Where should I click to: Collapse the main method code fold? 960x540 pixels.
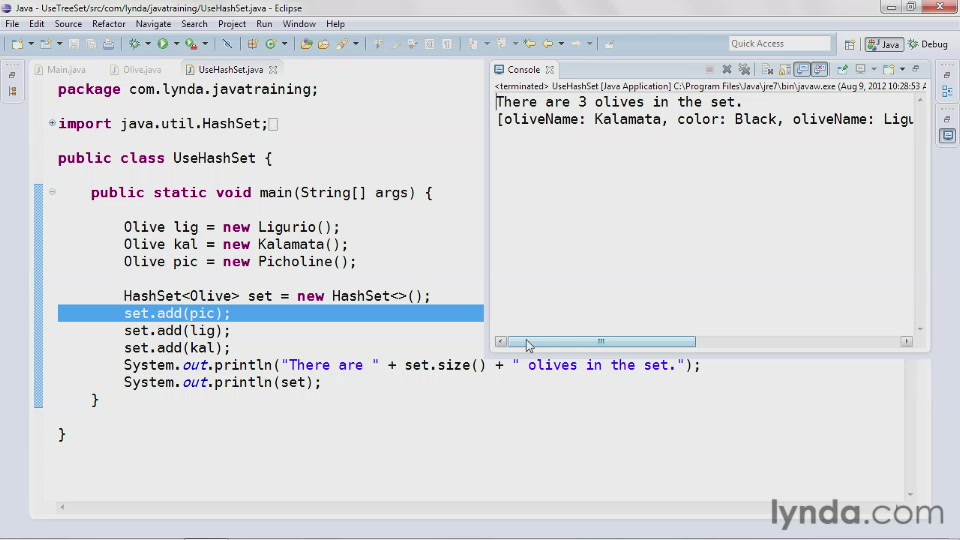tap(52, 192)
